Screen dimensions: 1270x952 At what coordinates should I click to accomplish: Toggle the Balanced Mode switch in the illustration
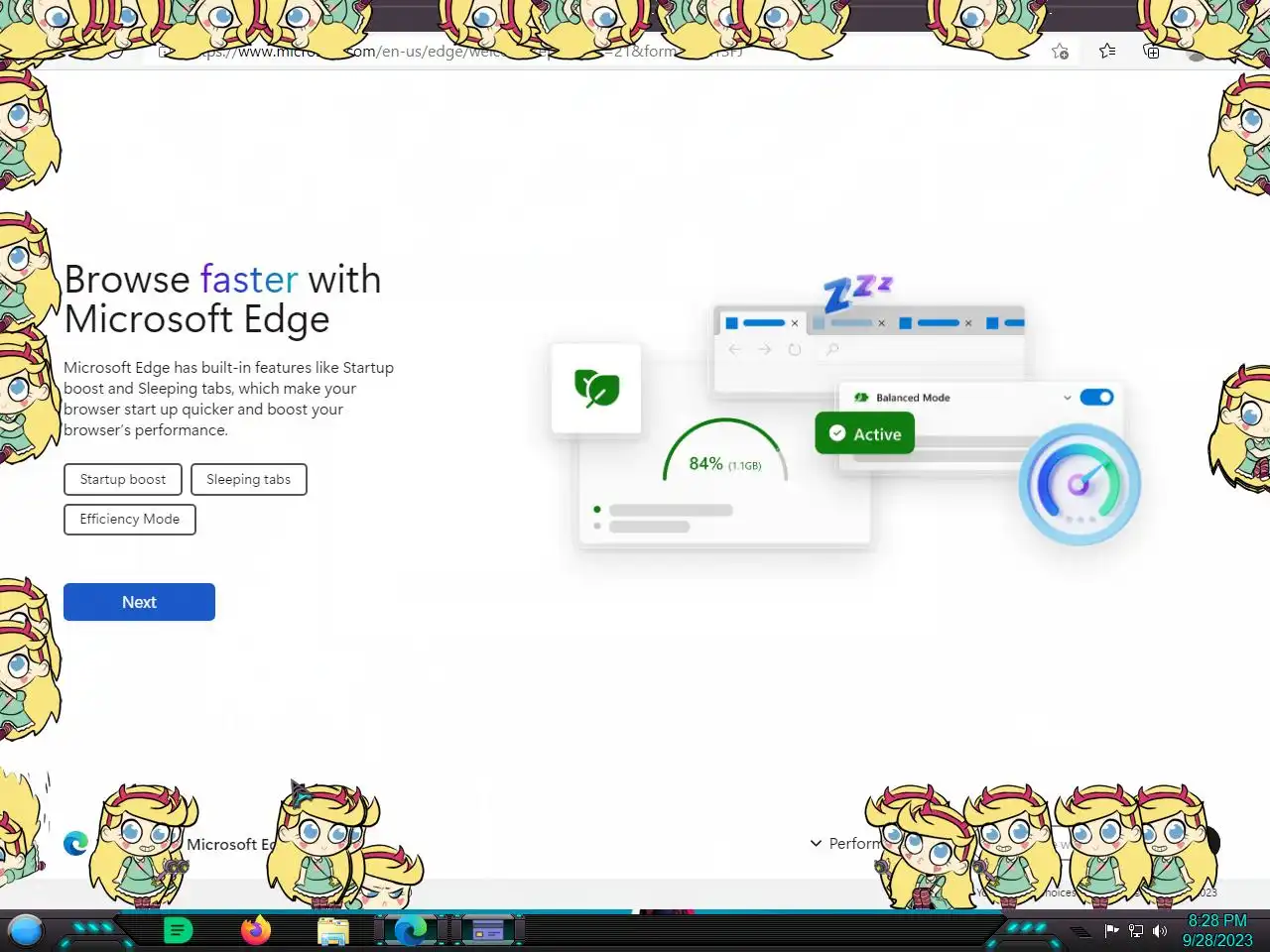1096,397
